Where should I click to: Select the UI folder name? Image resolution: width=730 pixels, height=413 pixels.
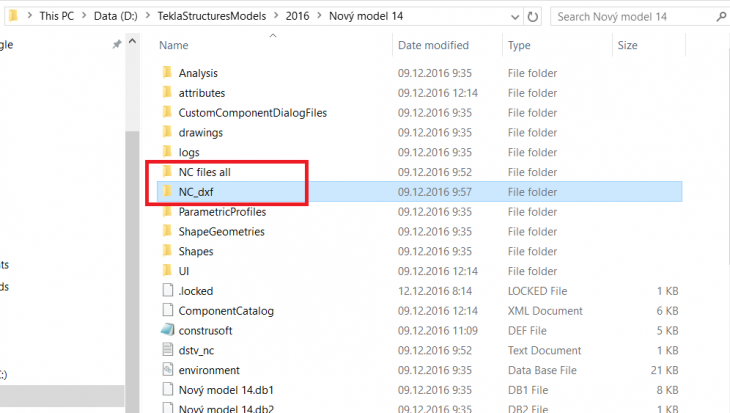click(184, 271)
